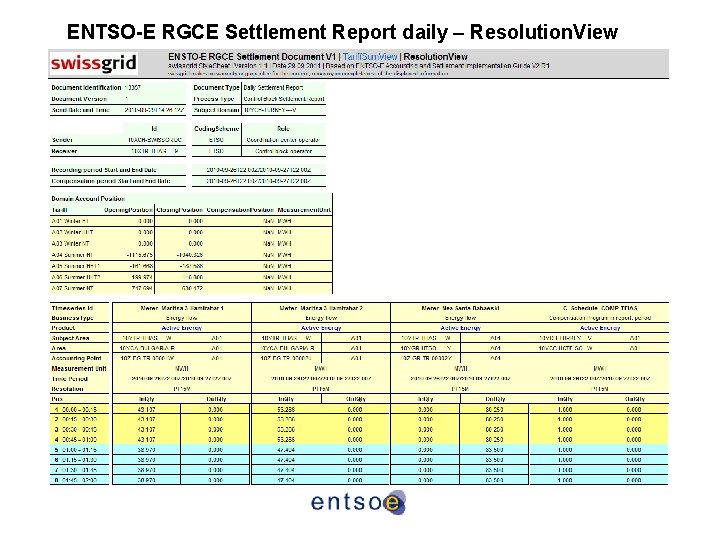
Task: Click the OpeningPosition column header
Action: (x=128, y=210)
